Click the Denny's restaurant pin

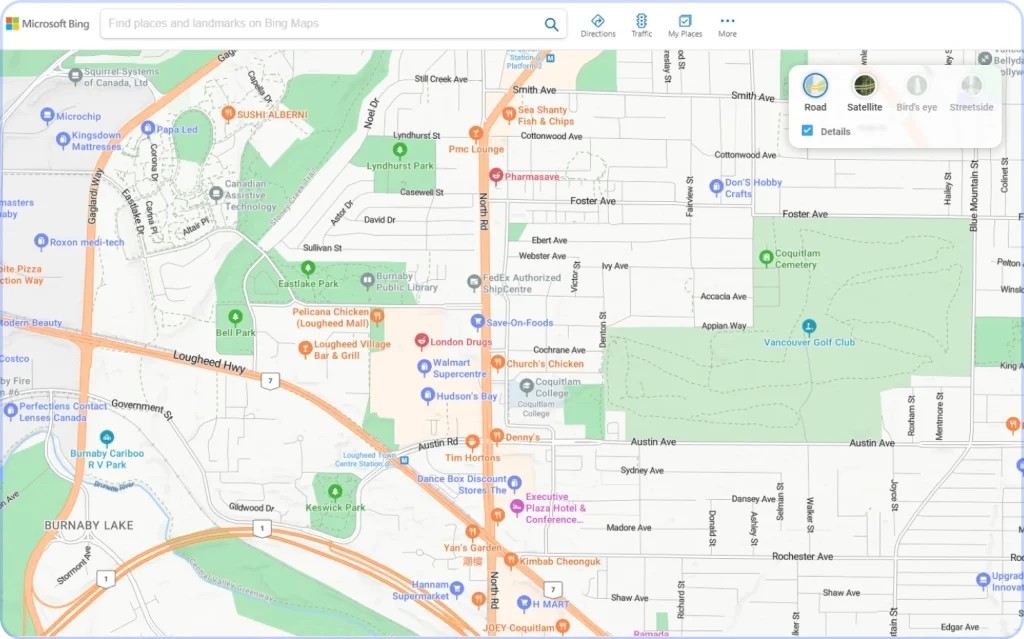(496, 436)
